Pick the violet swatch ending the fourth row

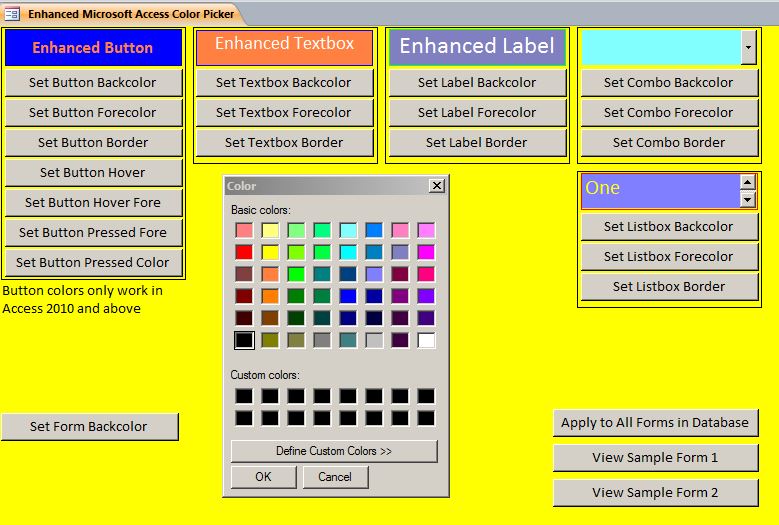pyautogui.click(x=426, y=296)
